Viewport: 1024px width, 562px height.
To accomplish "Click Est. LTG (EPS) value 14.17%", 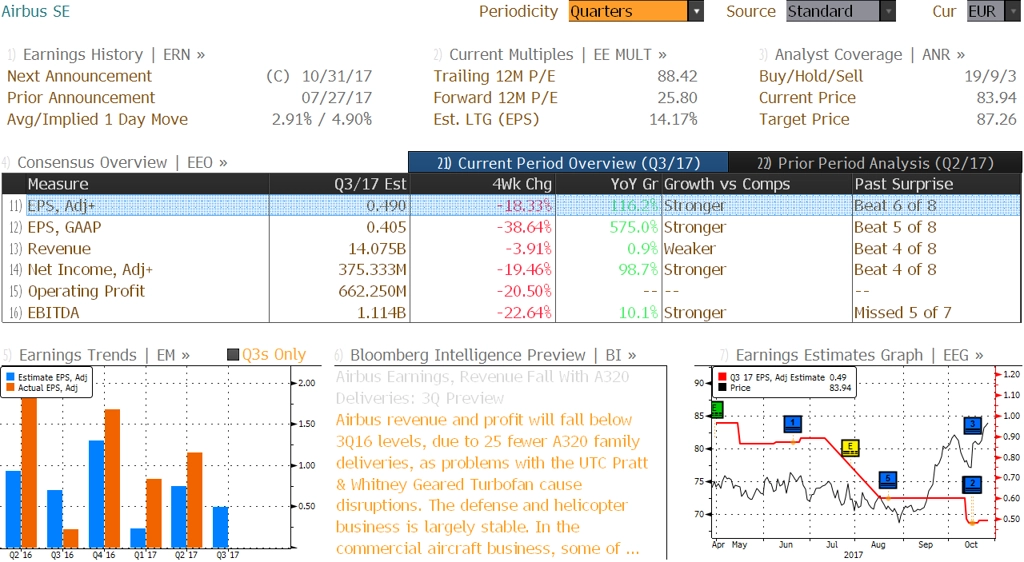I will pyautogui.click(x=673, y=119).
